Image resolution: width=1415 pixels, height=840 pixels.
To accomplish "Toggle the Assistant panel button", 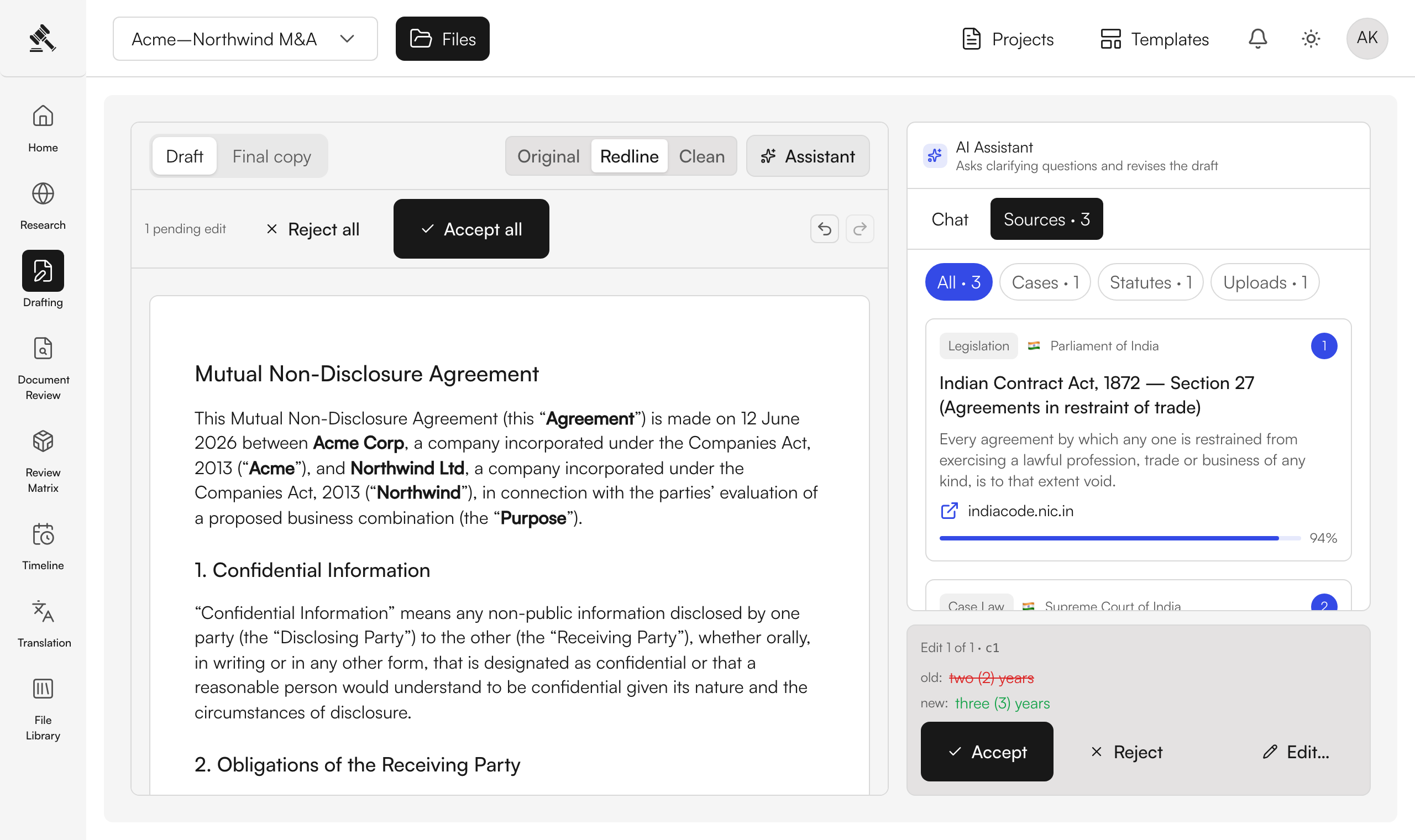I will point(808,156).
